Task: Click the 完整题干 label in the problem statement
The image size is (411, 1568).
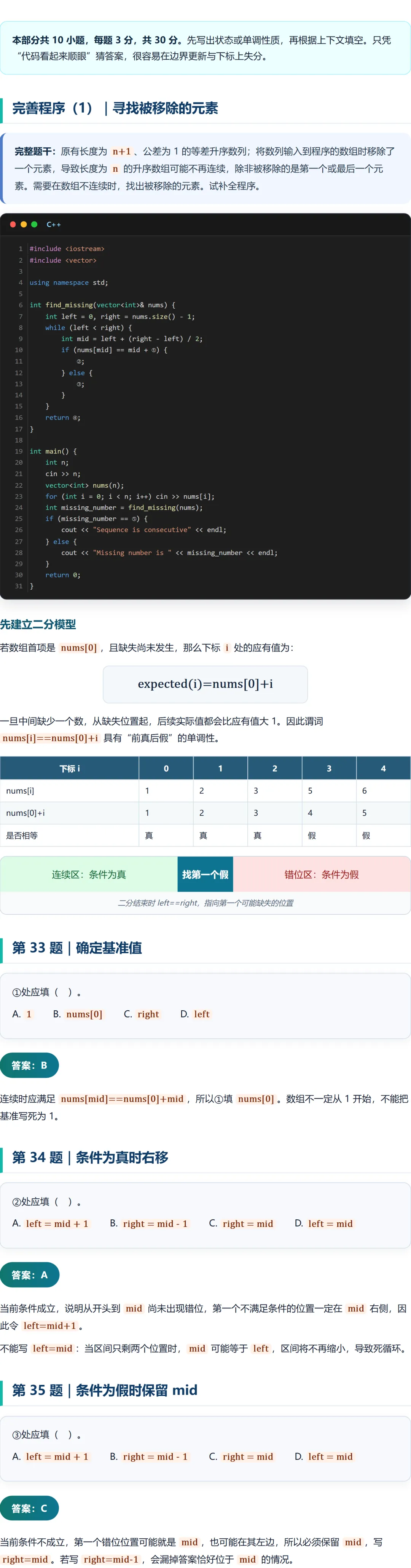Action: point(35,151)
